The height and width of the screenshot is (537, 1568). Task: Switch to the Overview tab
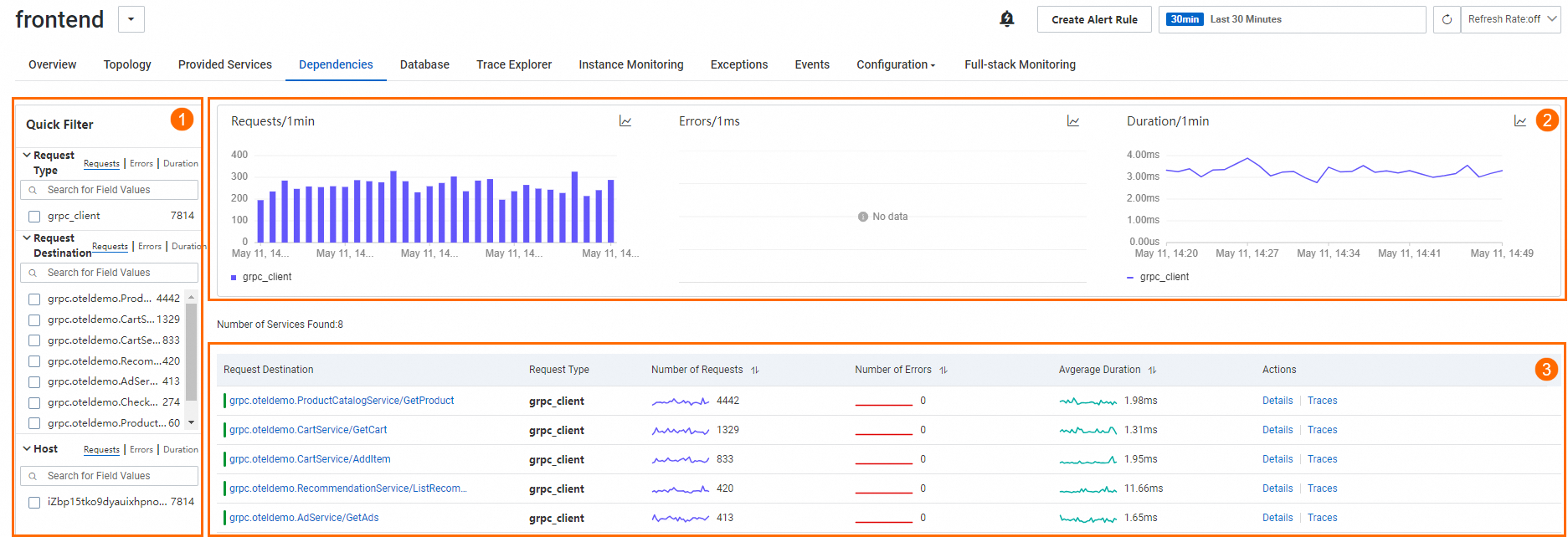pos(52,64)
